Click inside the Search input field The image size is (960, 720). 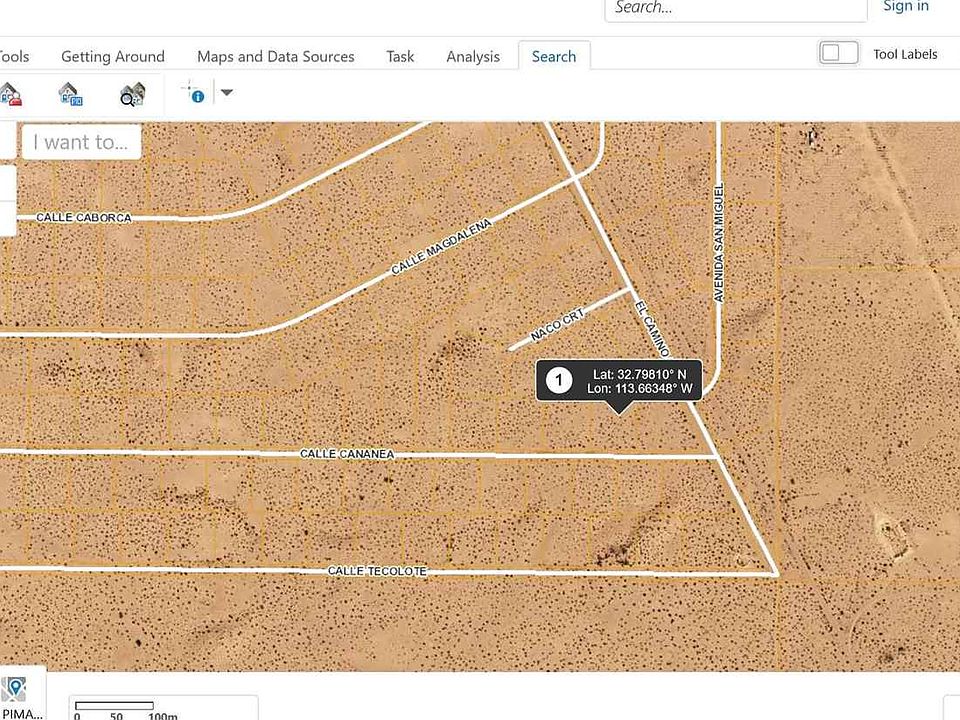pyautogui.click(x=735, y=8)
